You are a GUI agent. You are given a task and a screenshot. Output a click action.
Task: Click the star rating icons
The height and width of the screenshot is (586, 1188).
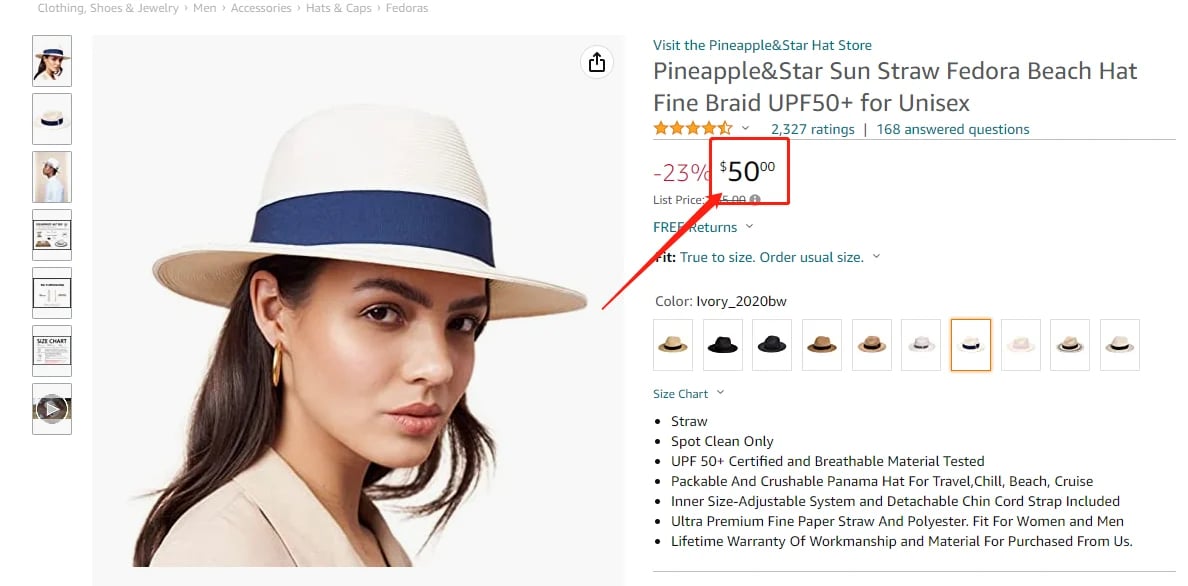pos(693,129)
